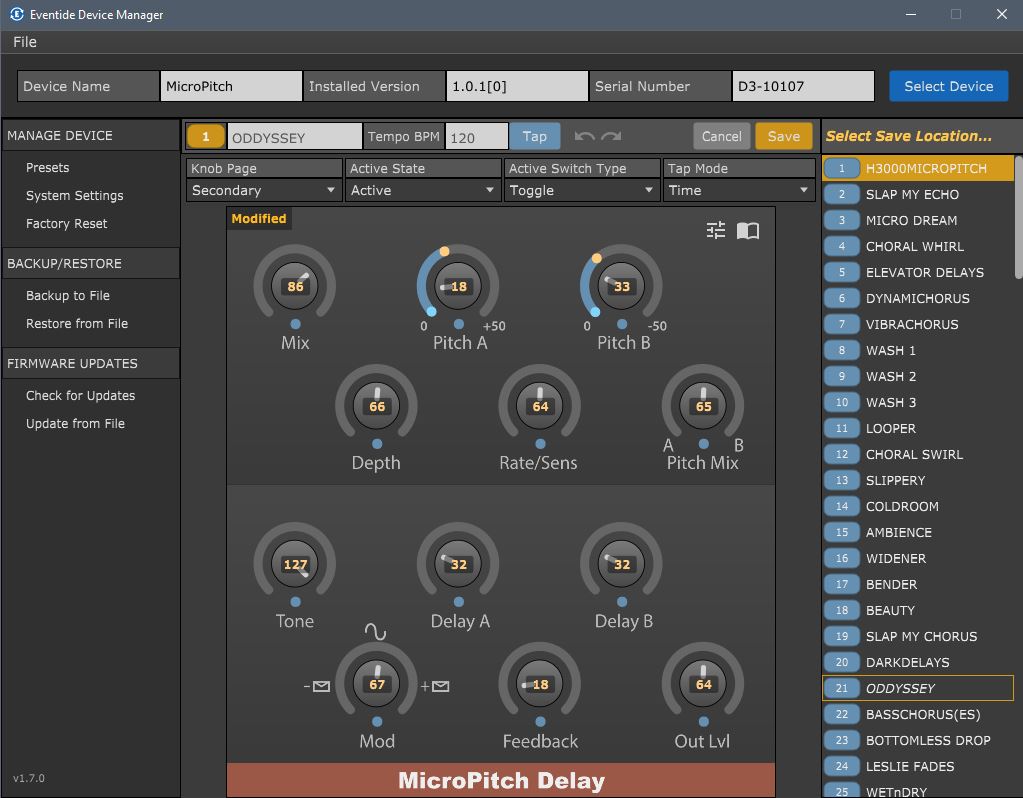Click the blue dot under Mod knob
The height and width of the screenshot is (798, 1023).
click(x=377, y=722)
